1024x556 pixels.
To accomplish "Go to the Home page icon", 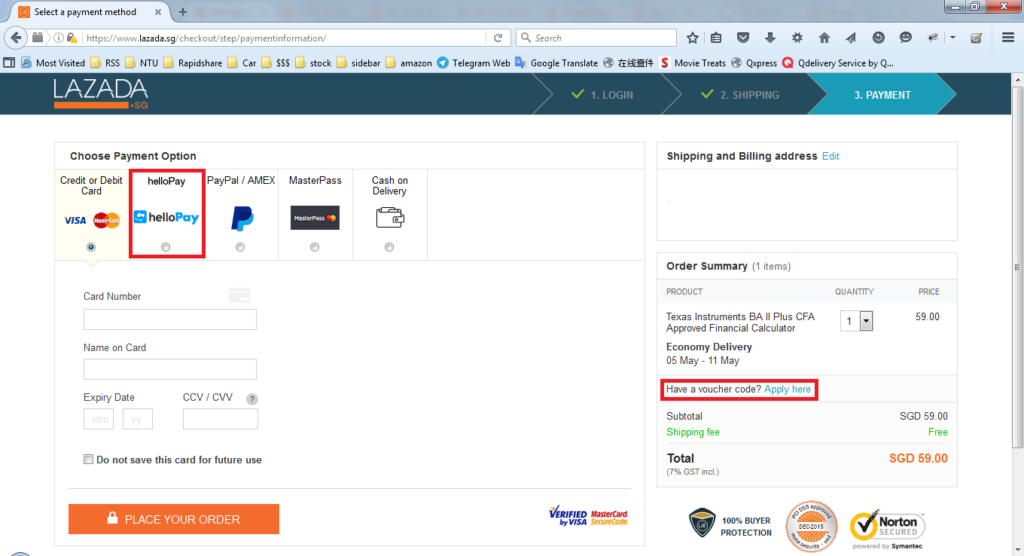I will (x=824, y=38).
